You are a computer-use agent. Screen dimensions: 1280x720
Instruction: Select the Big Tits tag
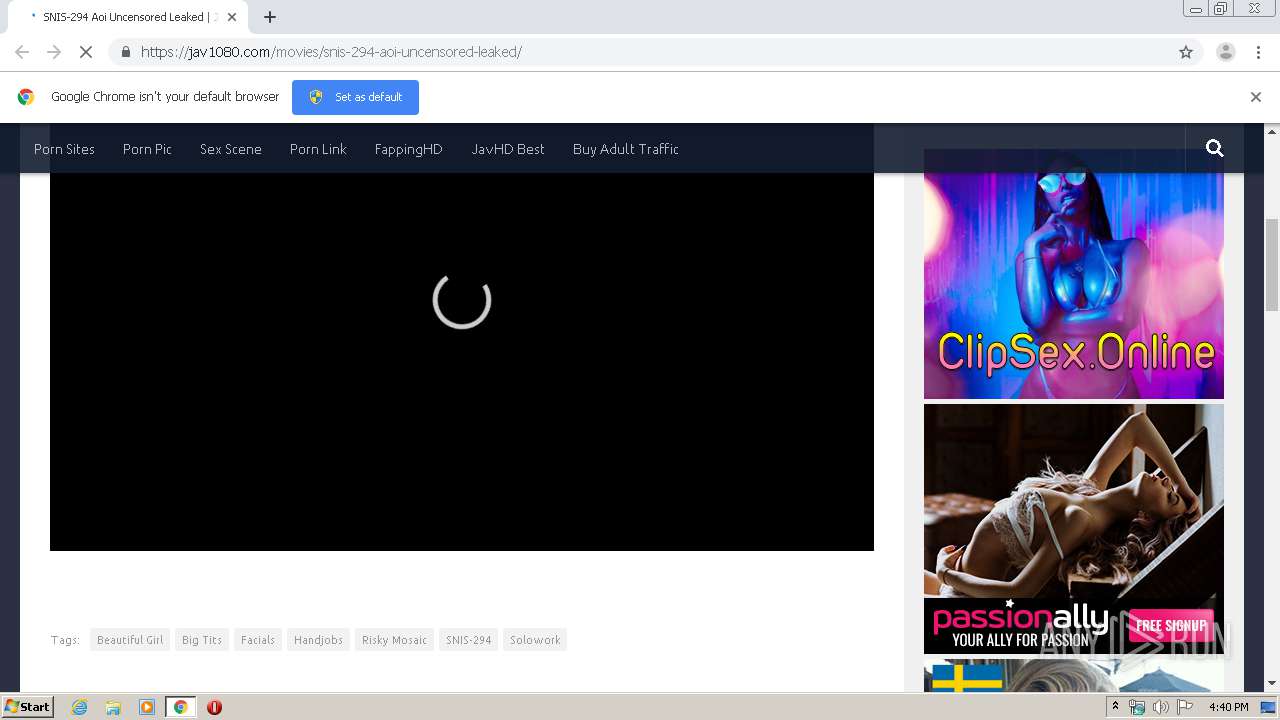coord(202,640)
